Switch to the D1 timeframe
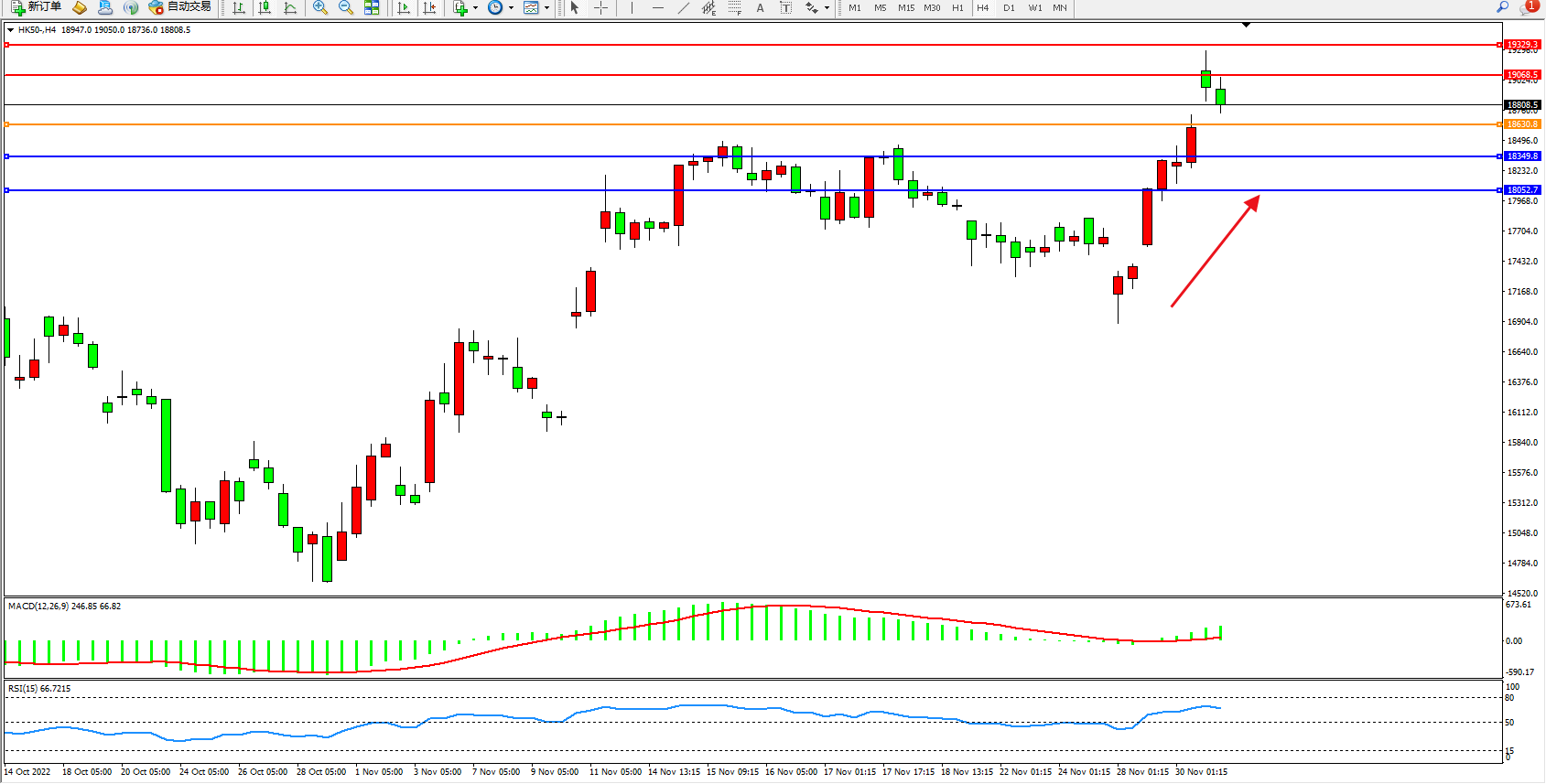1546x784 pixels. click(x=1009, y=7)
